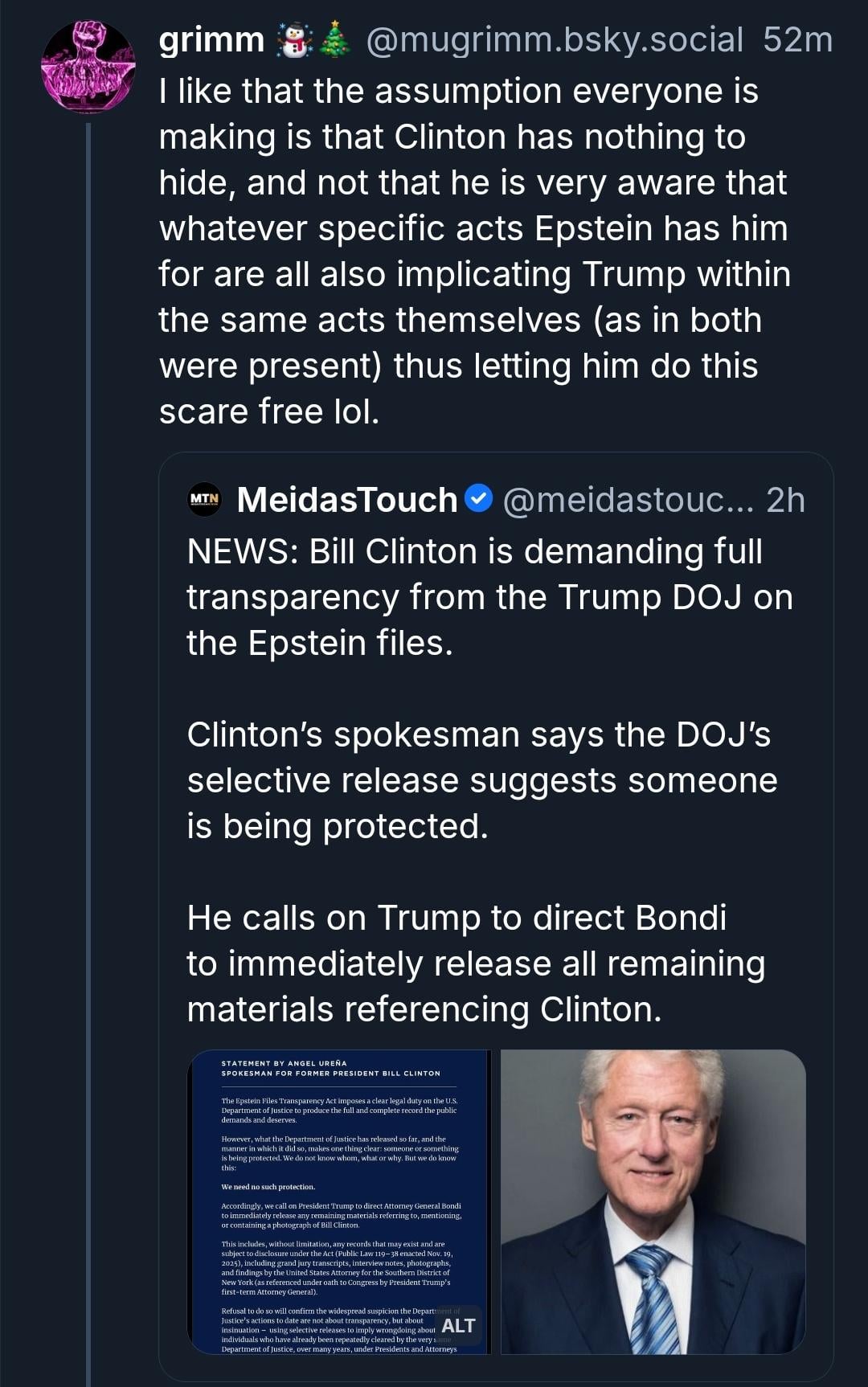Open the @mugrimm.bsky.social handle
This screenshot has height=1387, width=868.
[555, 40]
